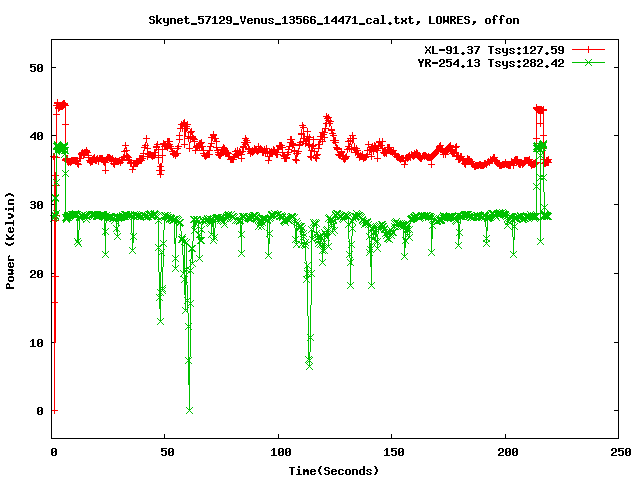Click the red legend line sample
Screen dimensions: 640x480
pos(588,50)
